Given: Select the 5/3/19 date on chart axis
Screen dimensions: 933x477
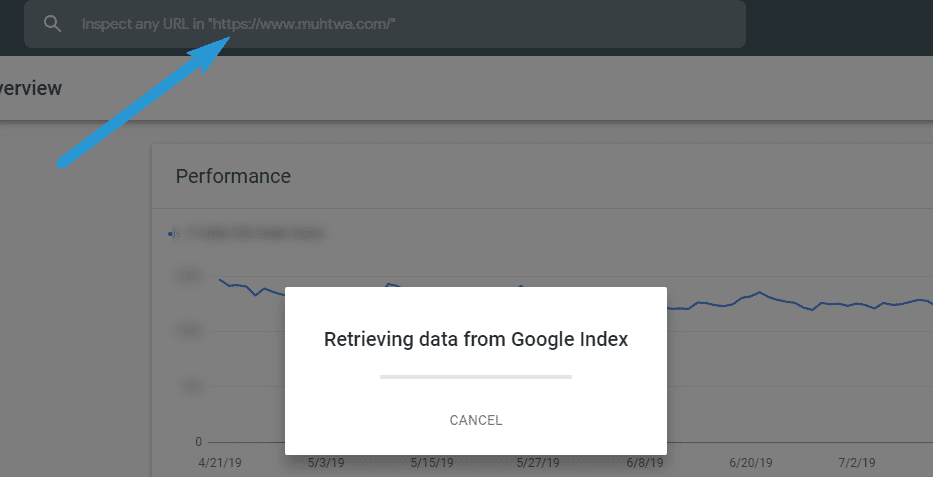Looking at the screenshot, I should [325, 462].
